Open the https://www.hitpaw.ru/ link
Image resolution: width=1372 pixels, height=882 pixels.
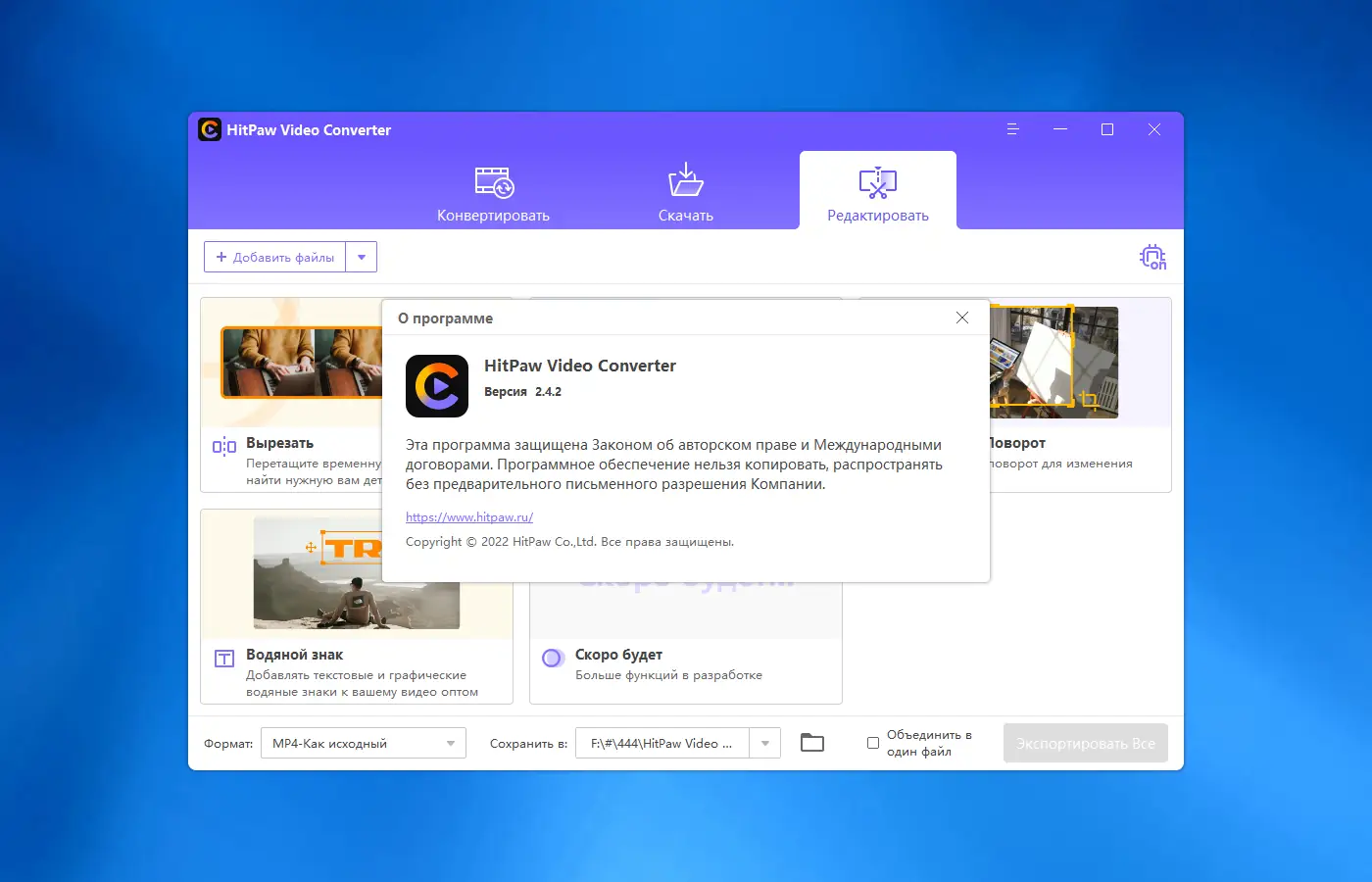469,516
